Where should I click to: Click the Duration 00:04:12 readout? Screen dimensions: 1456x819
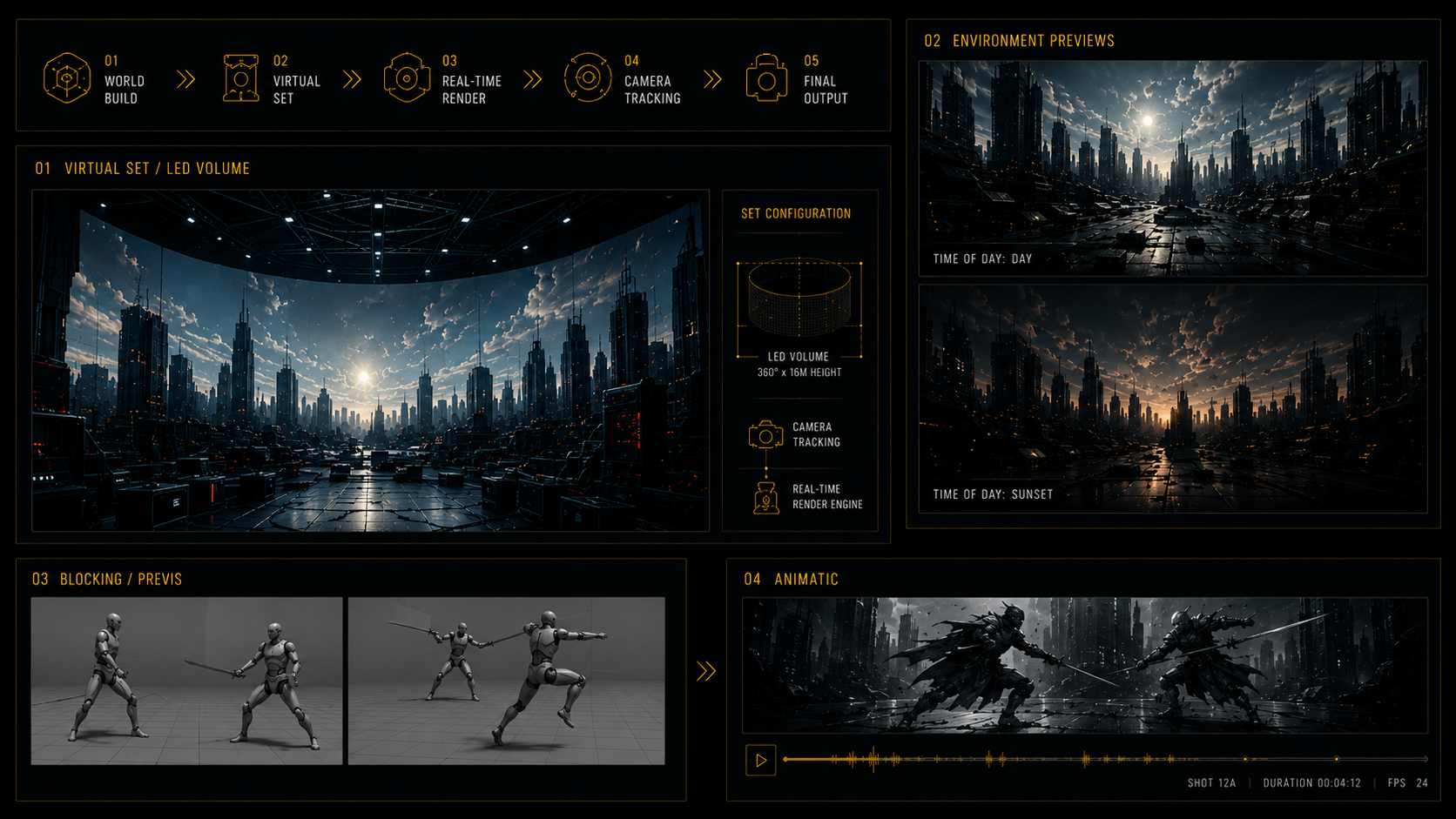point(1311,783)
